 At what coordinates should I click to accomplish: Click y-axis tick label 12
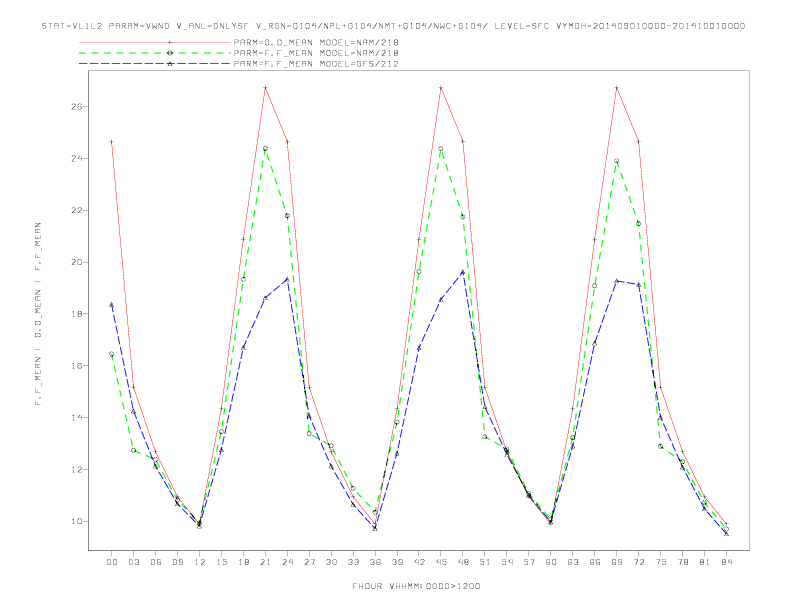[x=77, y=470]
